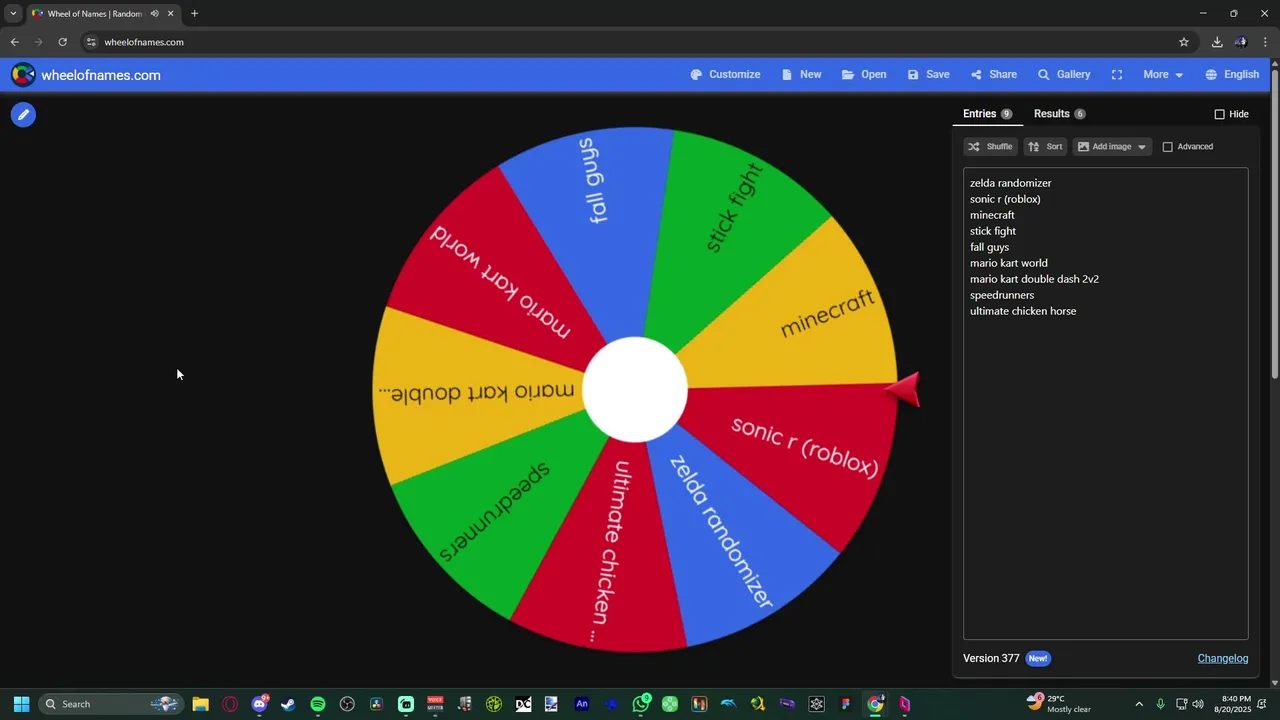
Task: Bookmark this page with star icon
Action: click(x=1184, y=42)
